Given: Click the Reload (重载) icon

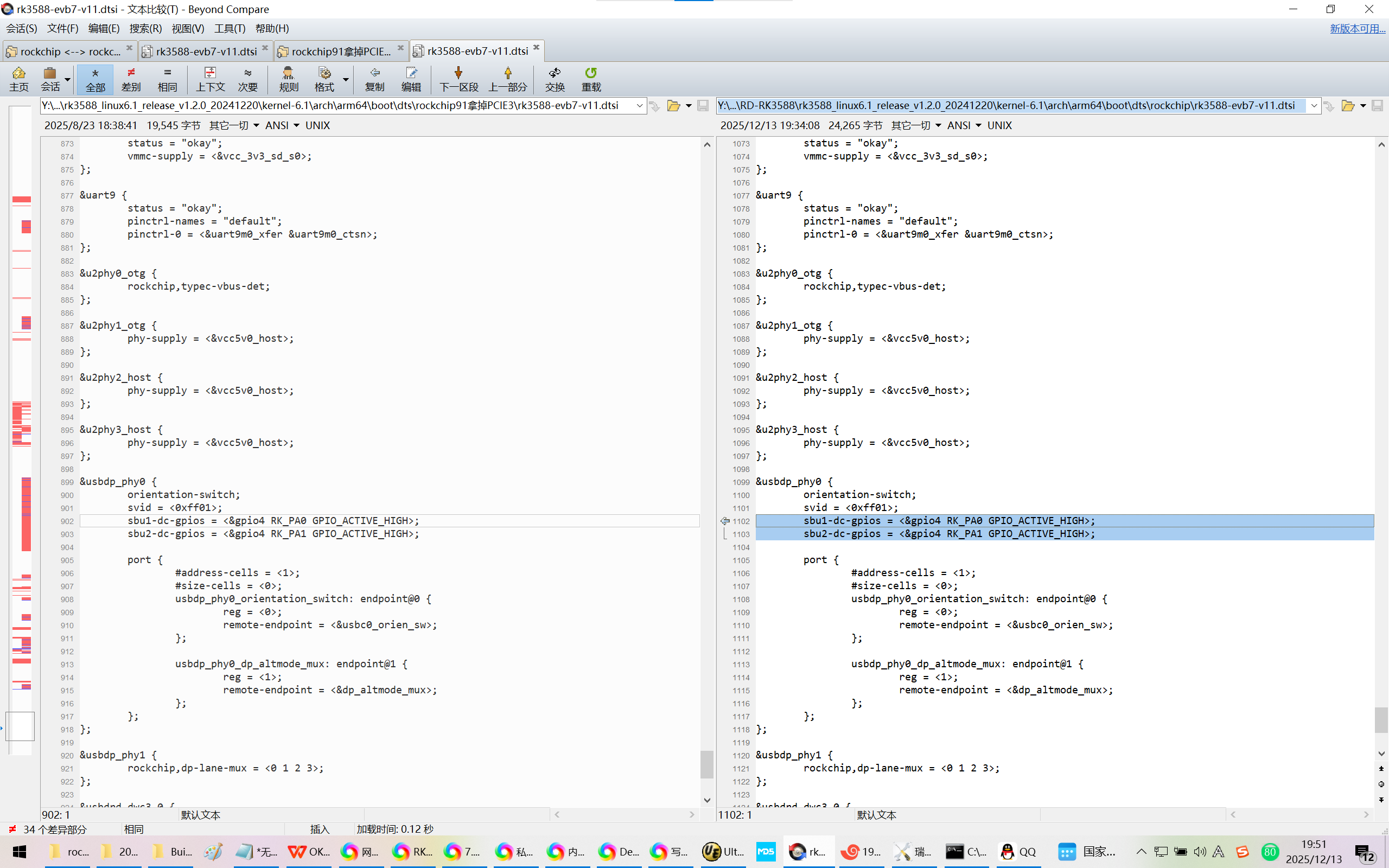Looking at the screenshot, I should [x=591, y=79].
